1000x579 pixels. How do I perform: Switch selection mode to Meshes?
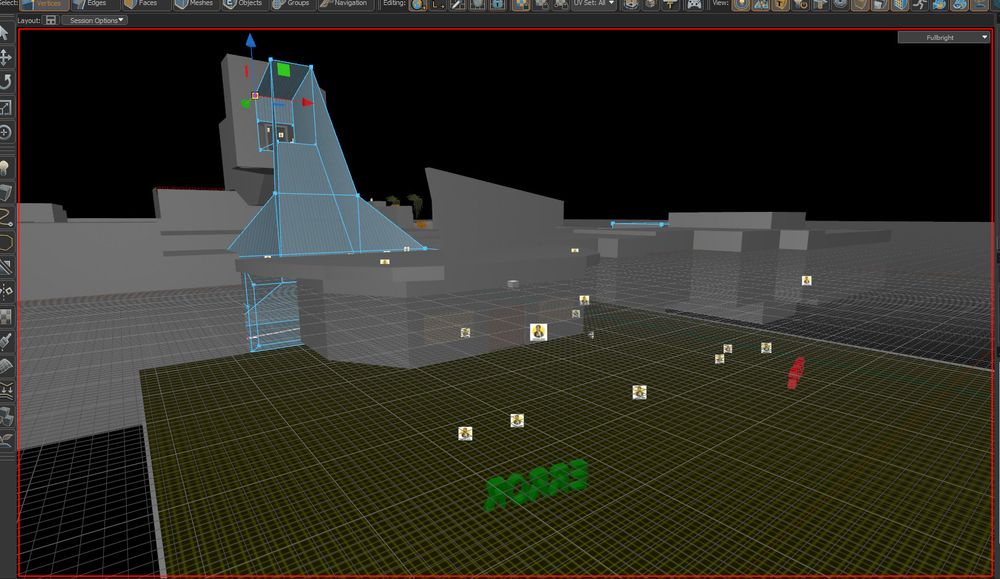[x=195, y=4]
